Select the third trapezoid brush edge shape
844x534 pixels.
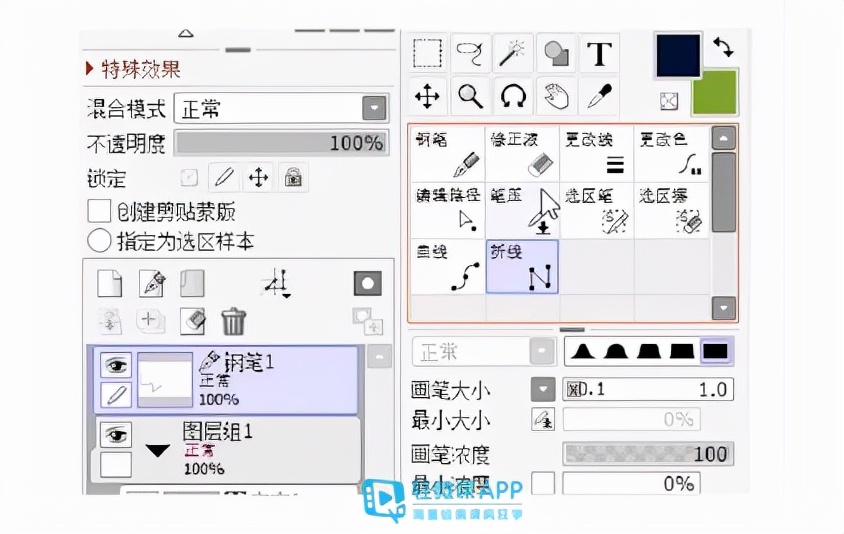coord(649,352)
